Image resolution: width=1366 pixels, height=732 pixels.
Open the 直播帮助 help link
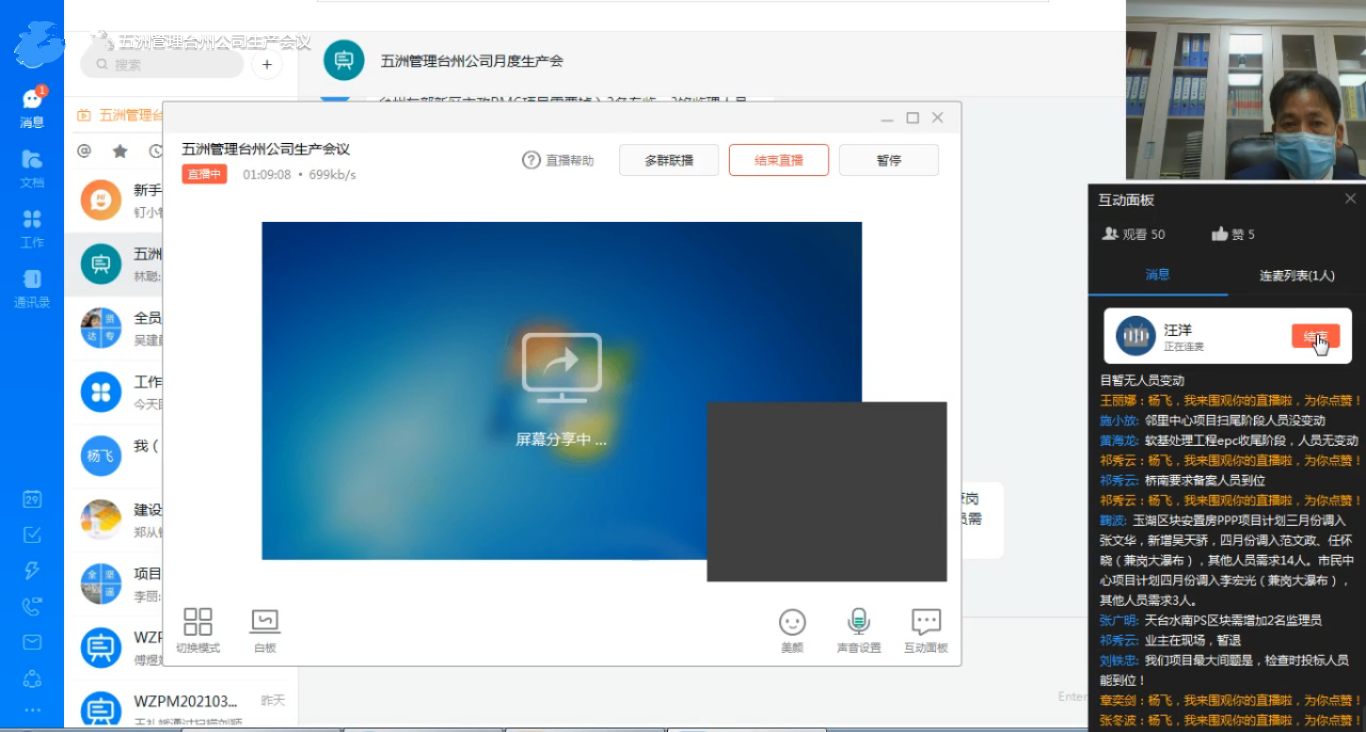click(558, 160)
